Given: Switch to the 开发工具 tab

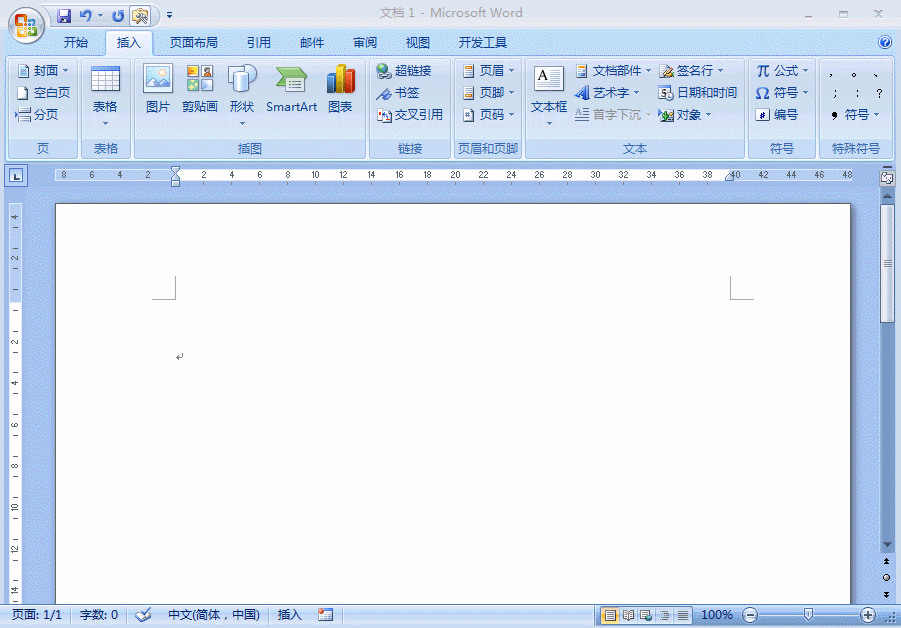Looking at the screenshot, I should click(483, 43).
